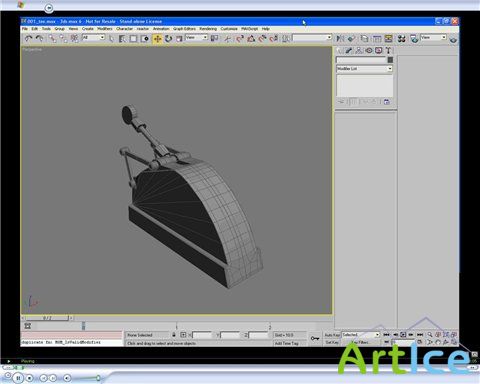Image resolution: width=480 pixels, height=384 pixels.
Task: Click the Undo arrow icon
Action: [28, 39]
